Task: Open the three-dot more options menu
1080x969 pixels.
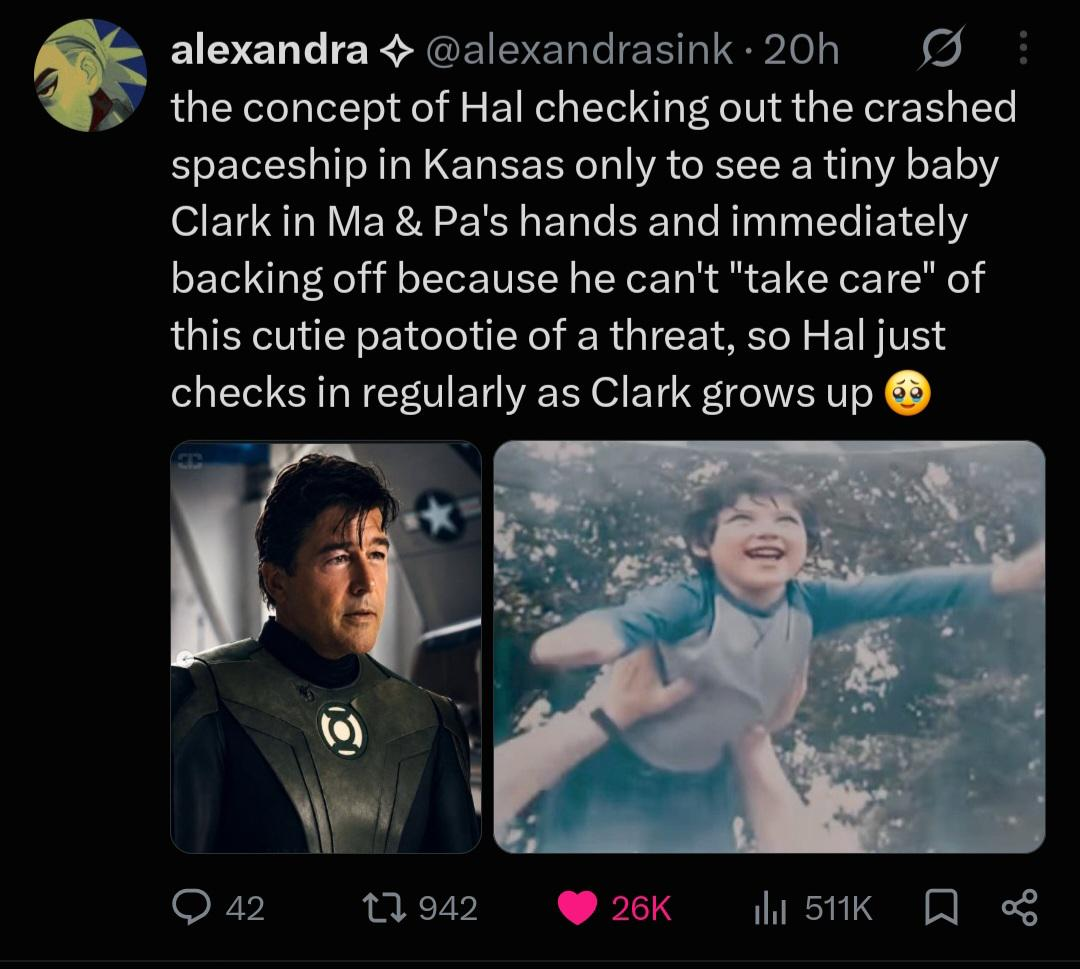Action: (x=1023, y=48)
